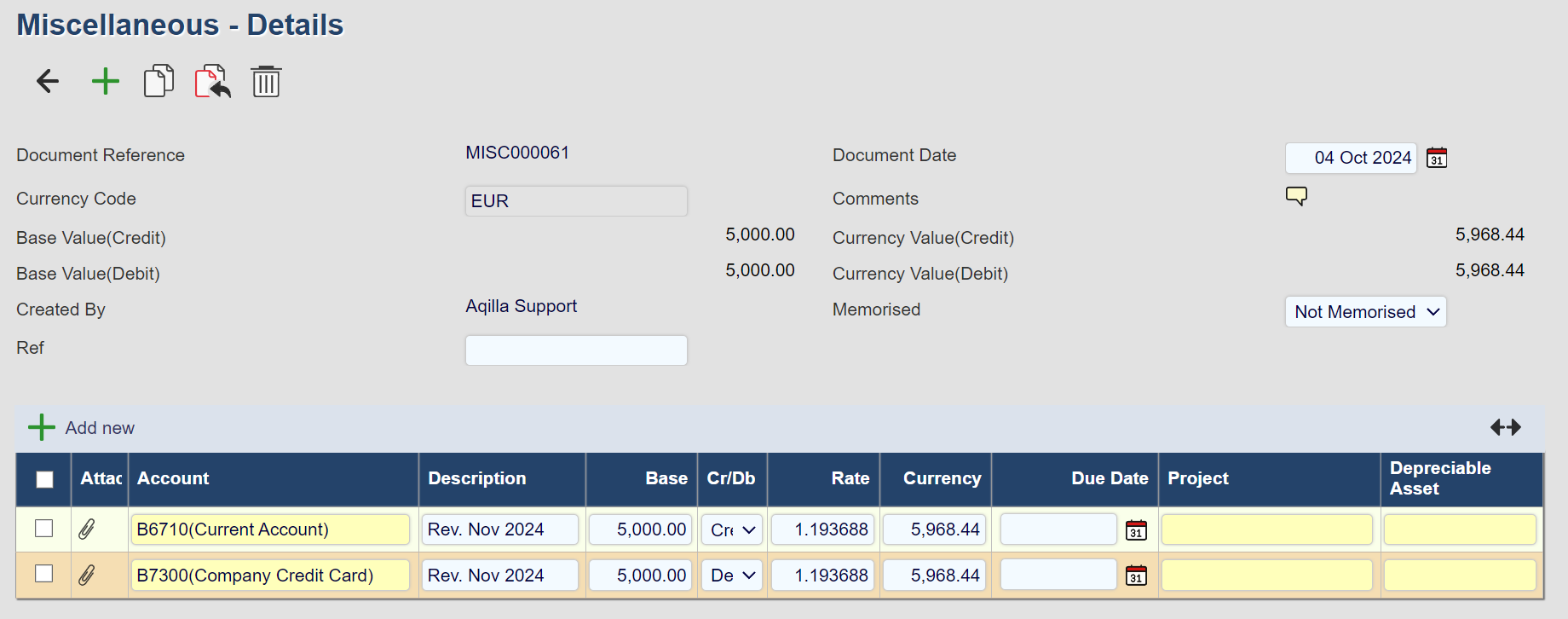Click the green plus add document icon
Viewport: 1568px width, 619px height.
coord(105,82)
